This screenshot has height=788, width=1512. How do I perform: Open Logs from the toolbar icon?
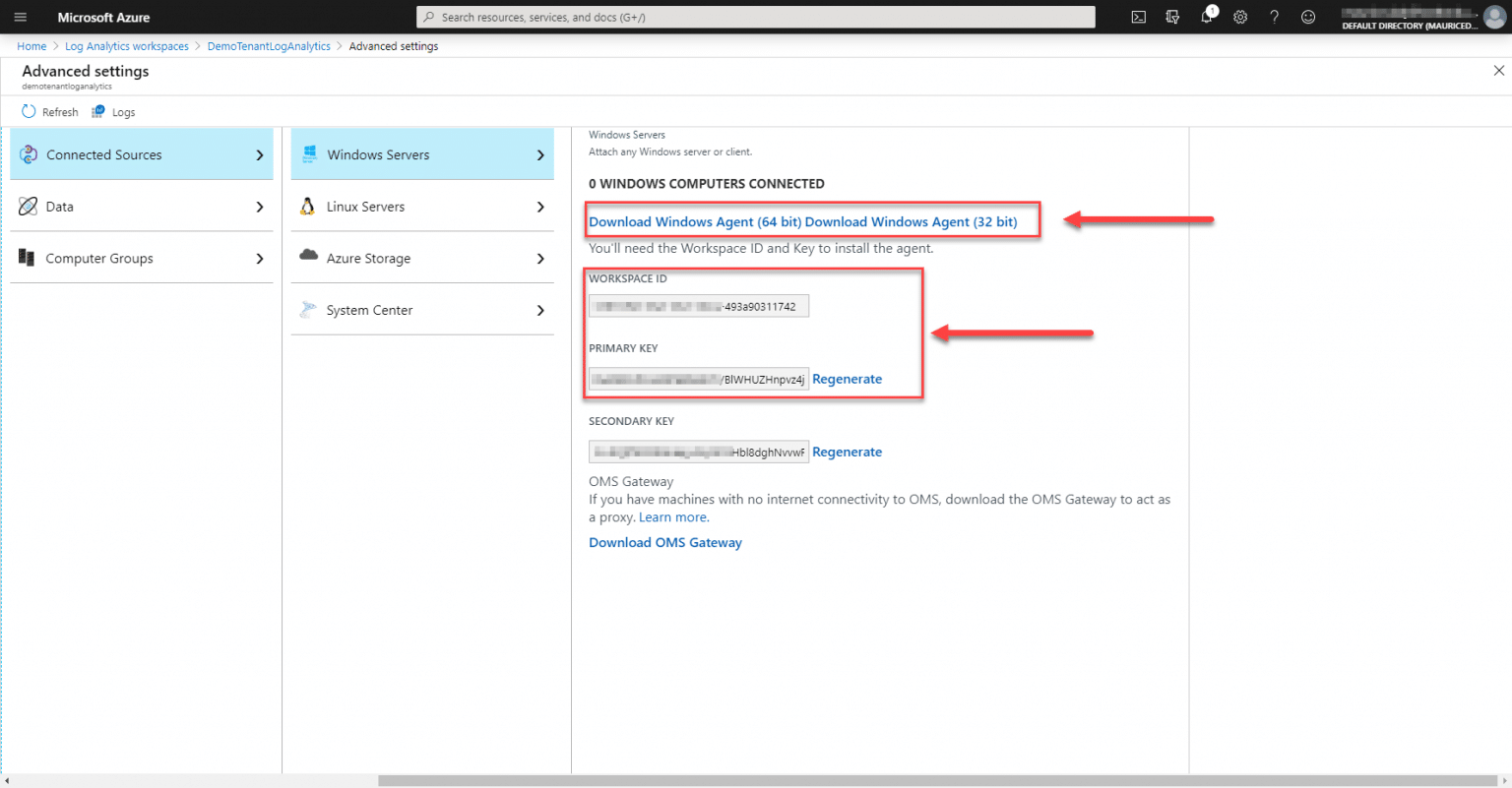[98, 111]
